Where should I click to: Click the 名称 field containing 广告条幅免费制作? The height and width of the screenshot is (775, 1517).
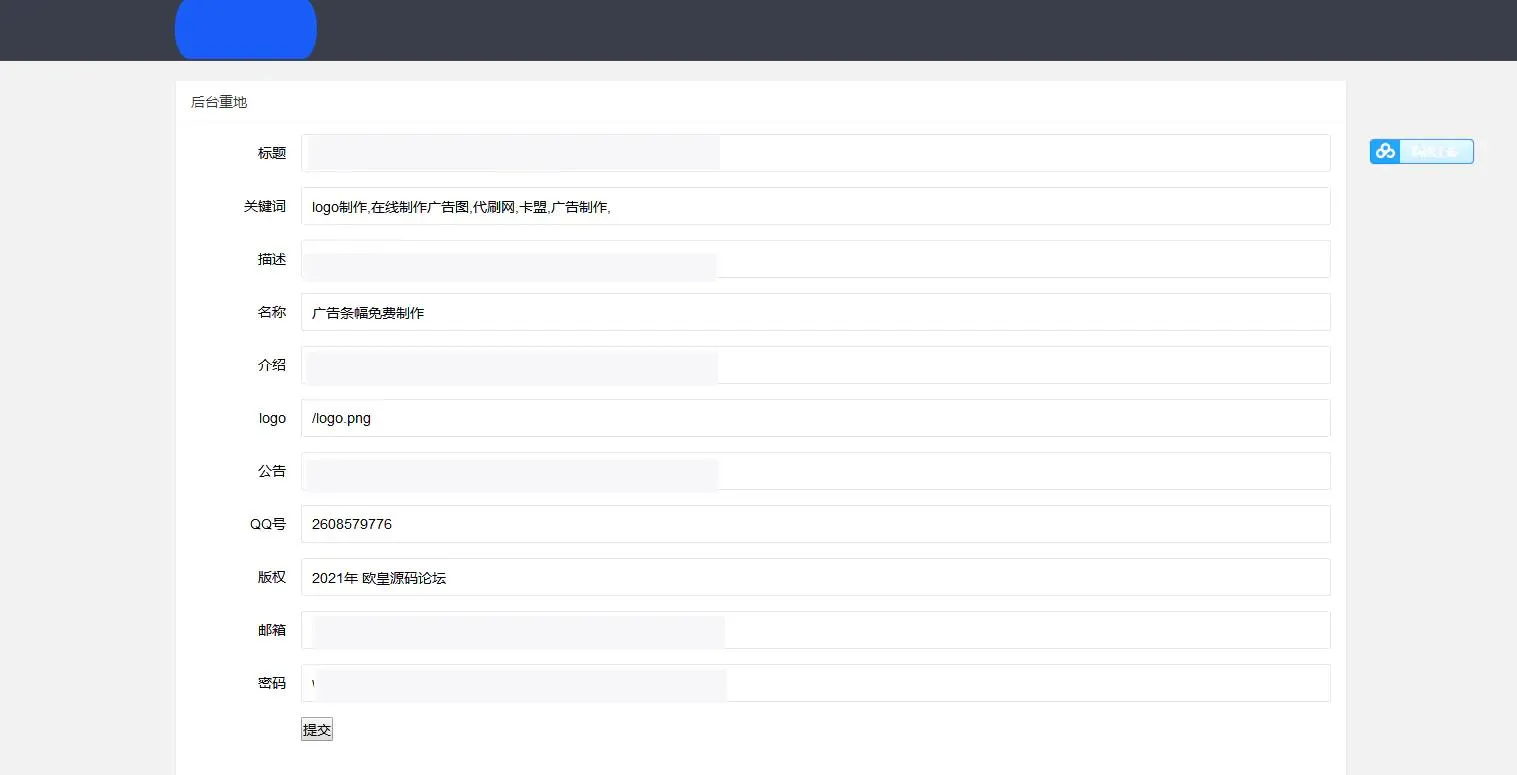pos(815,312)
